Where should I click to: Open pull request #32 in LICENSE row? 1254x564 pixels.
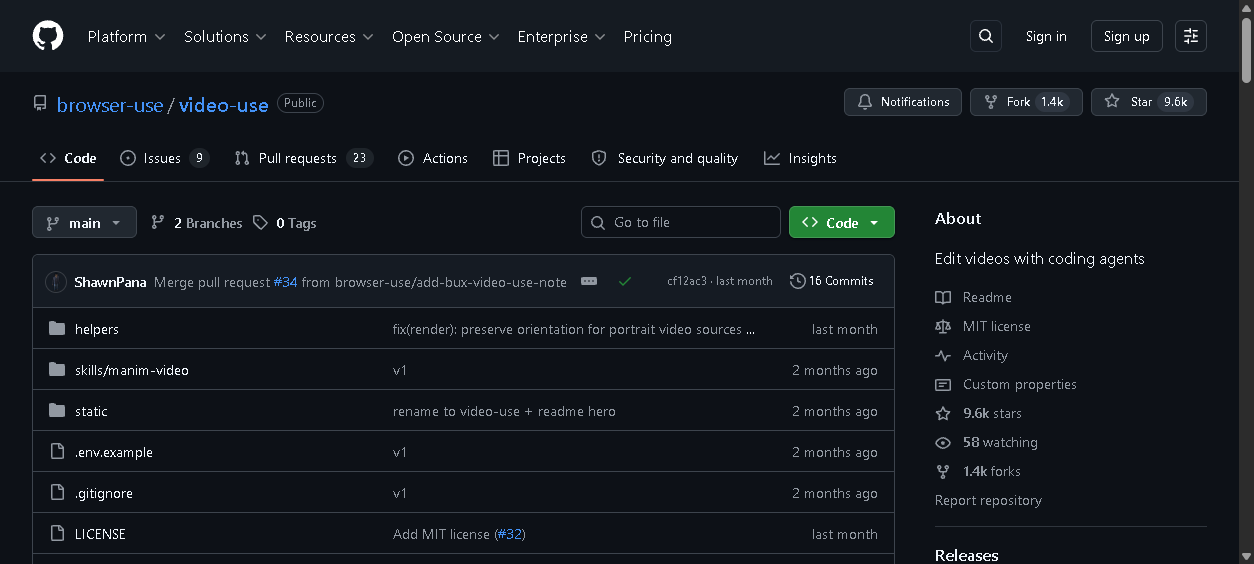[509, 534]
